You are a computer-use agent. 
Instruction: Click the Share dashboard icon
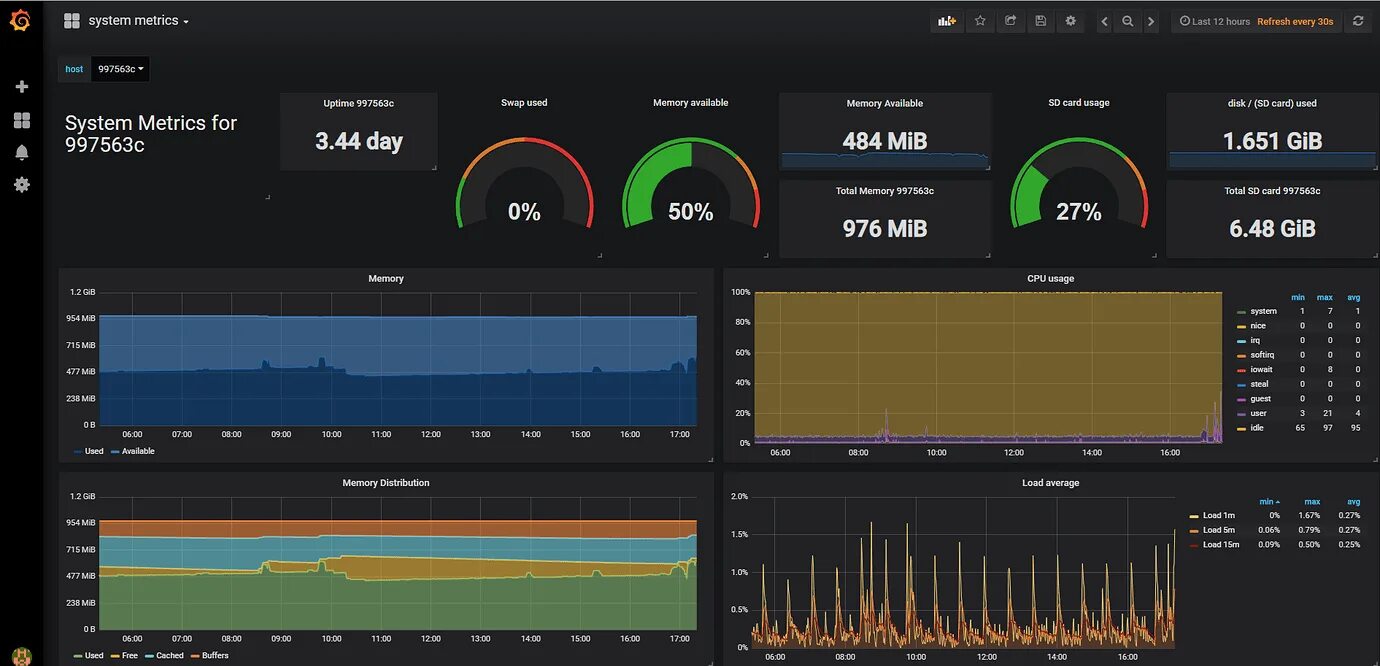click(1010, 20)
